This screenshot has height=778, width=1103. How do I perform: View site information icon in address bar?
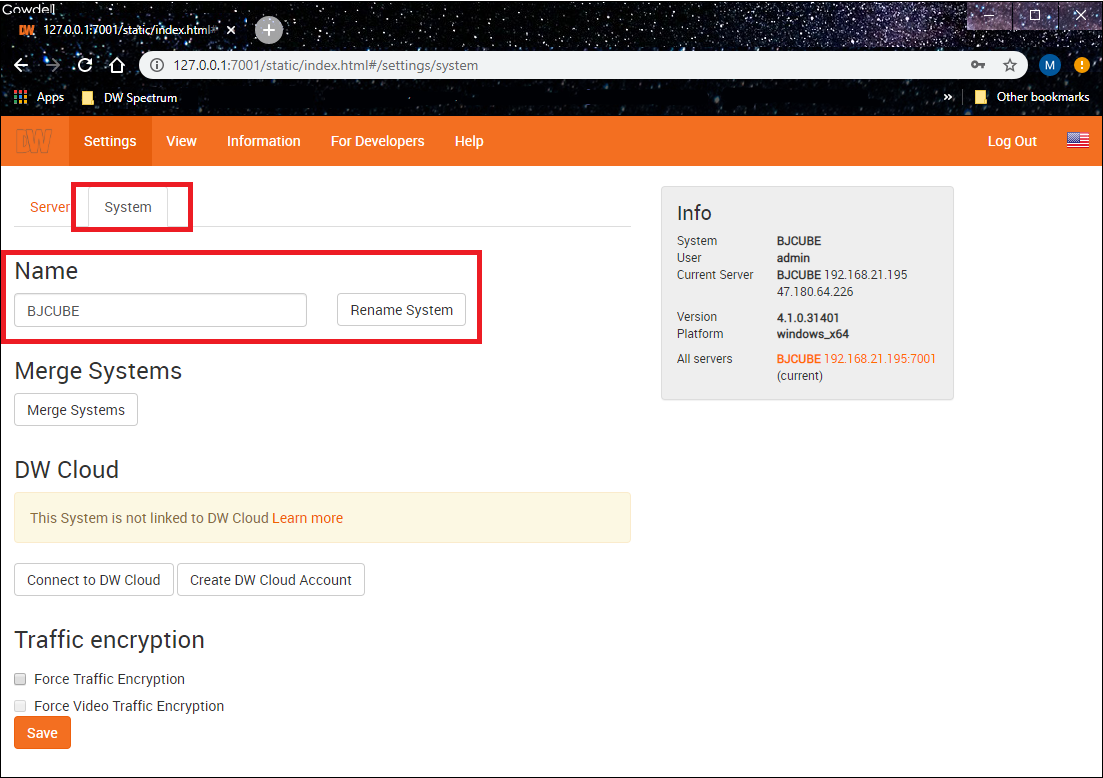pyautogui.click(x=157, y=65)
